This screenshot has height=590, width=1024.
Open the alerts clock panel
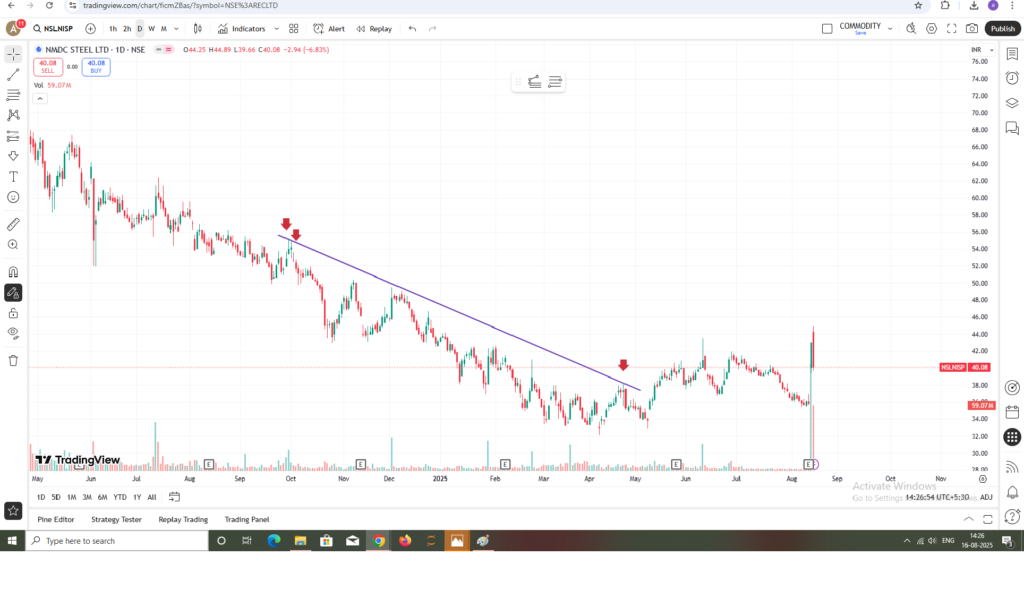click(1012, 78)
